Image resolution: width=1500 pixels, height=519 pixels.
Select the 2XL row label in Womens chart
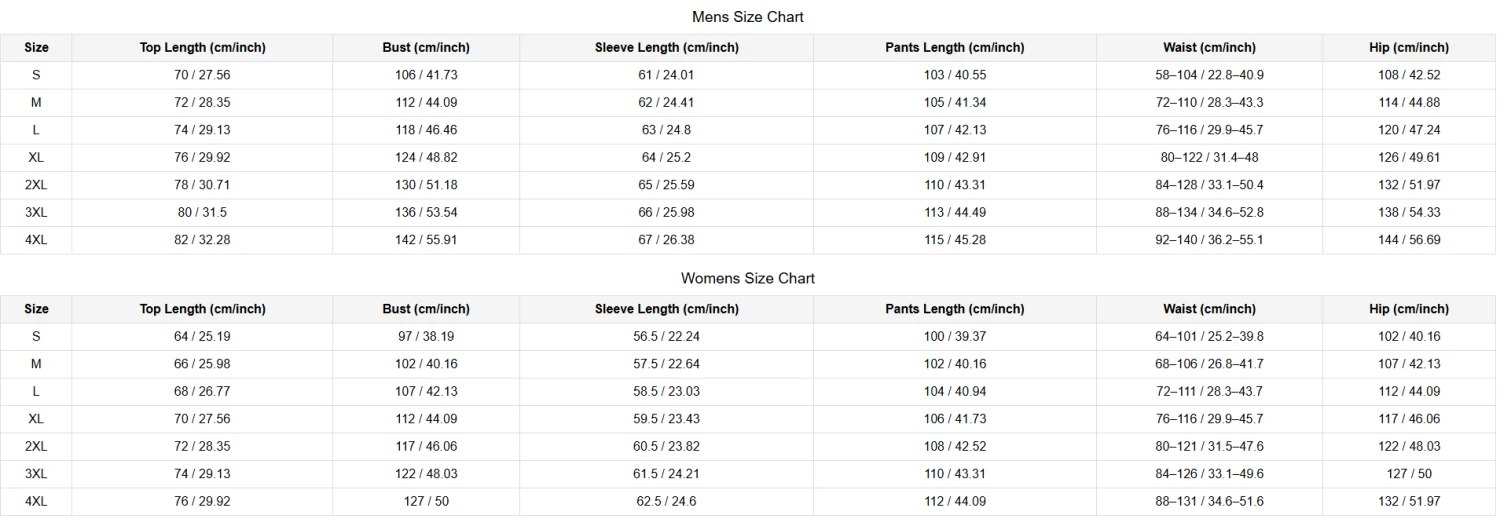[36, 446]
